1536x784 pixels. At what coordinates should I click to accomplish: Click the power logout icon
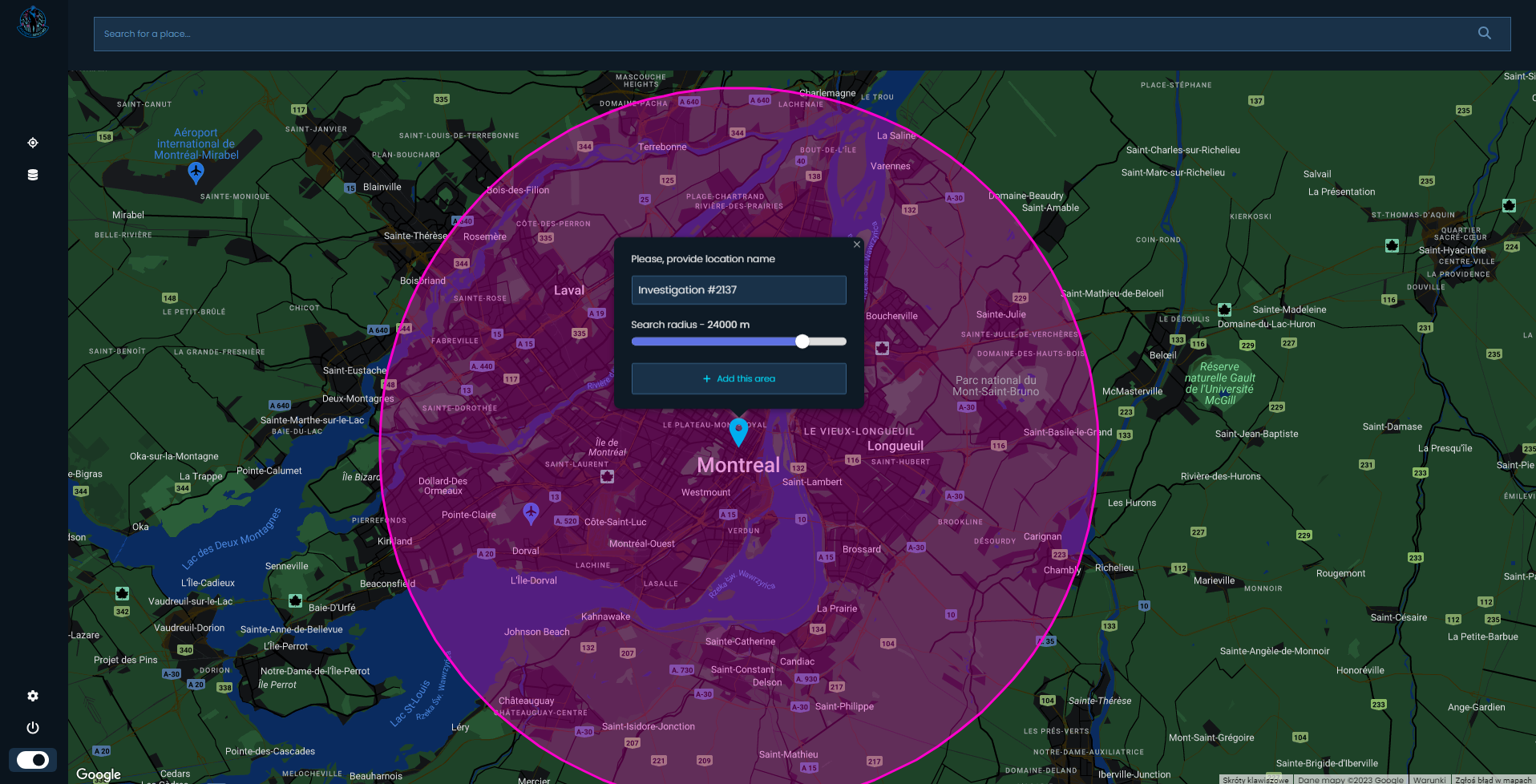point(33,728)
